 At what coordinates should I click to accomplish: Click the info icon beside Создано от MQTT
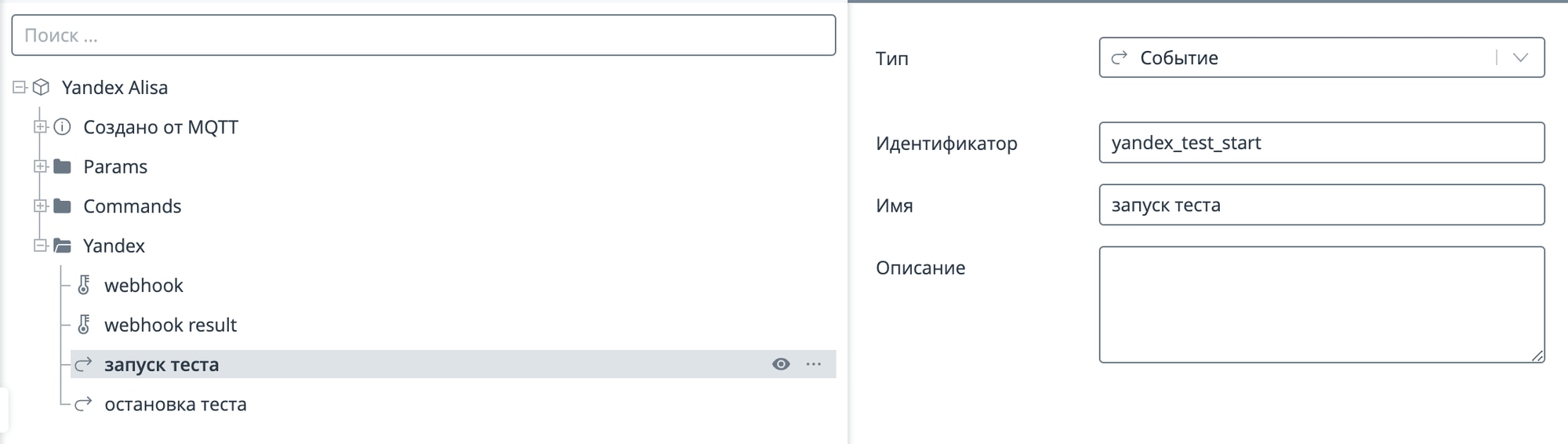62,126
